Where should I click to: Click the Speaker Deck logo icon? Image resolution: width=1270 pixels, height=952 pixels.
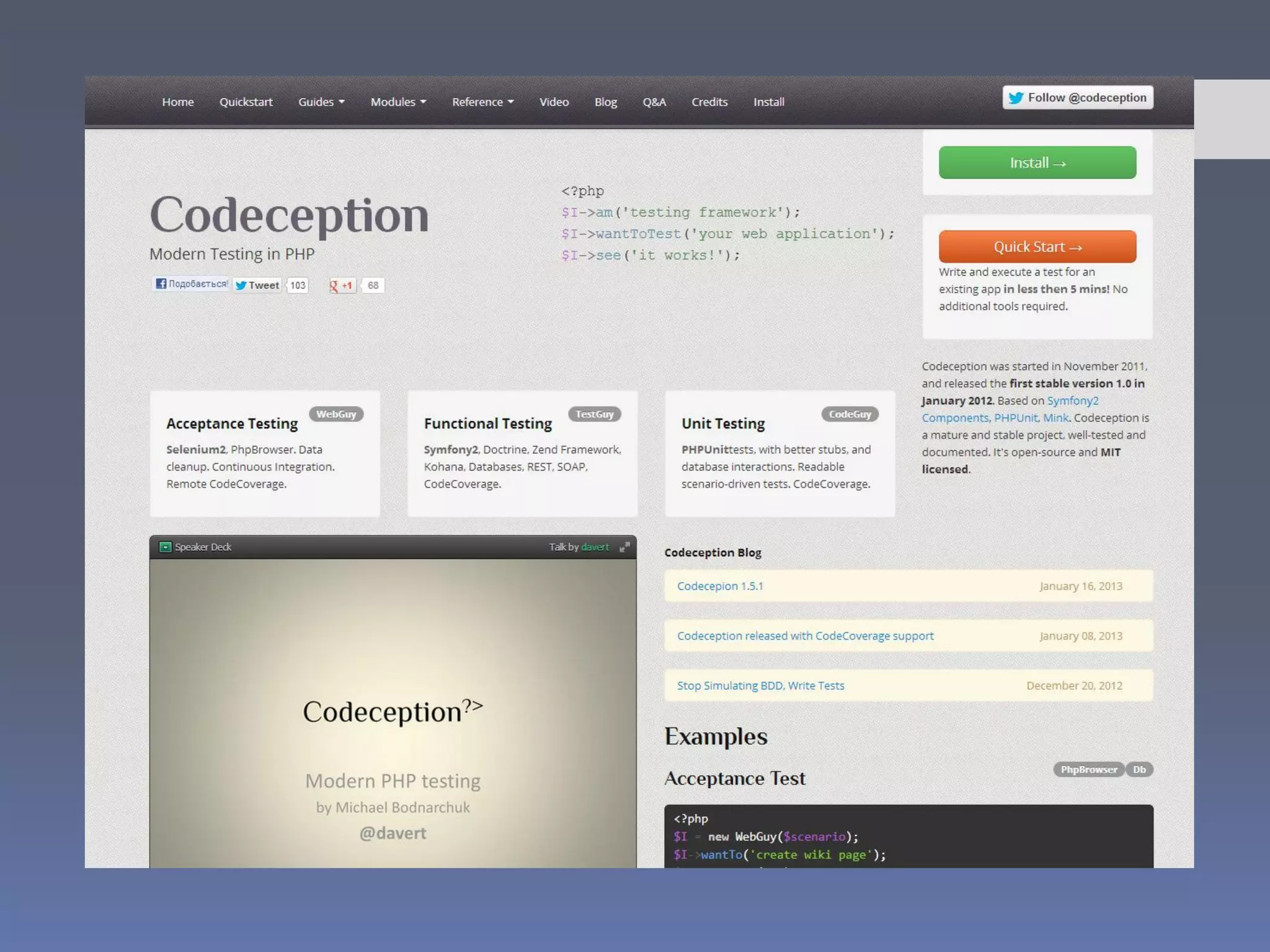point(165,547)
